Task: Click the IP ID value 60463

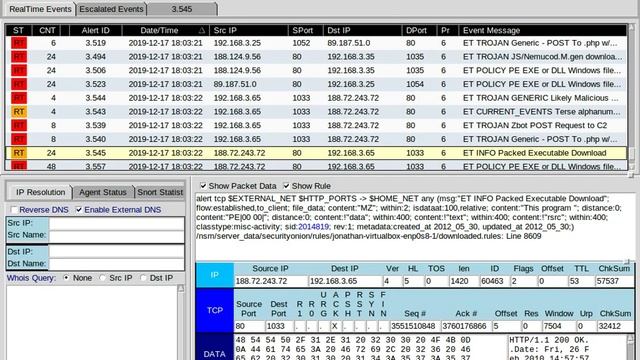Action: (494, 281)
